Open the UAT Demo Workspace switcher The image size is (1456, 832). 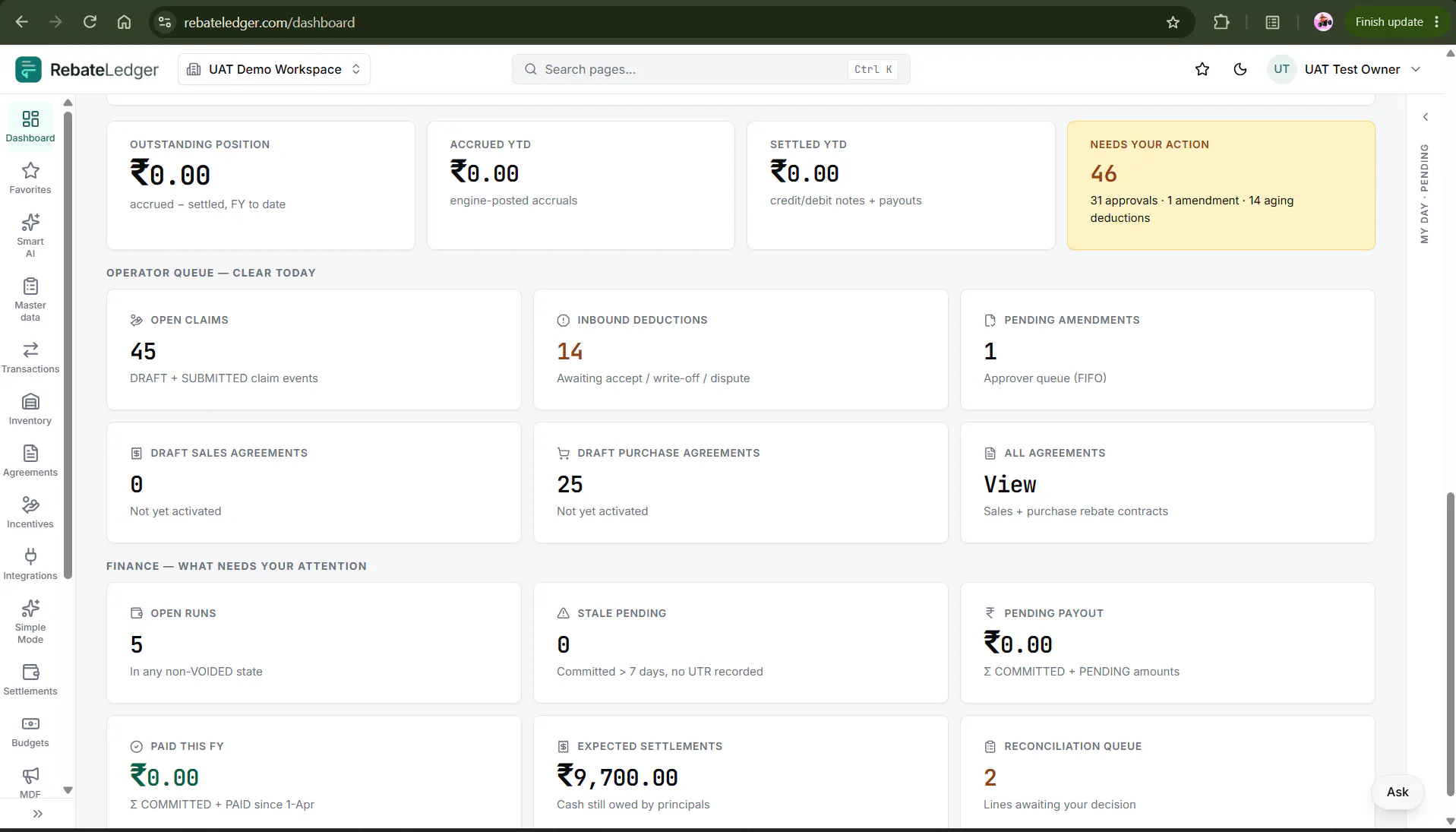[274, 69]
